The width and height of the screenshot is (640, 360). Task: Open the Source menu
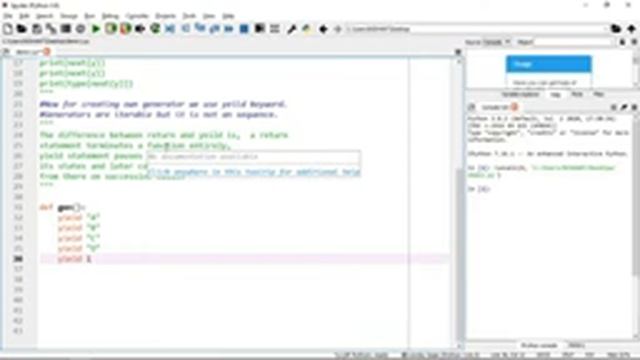[69, 16]
